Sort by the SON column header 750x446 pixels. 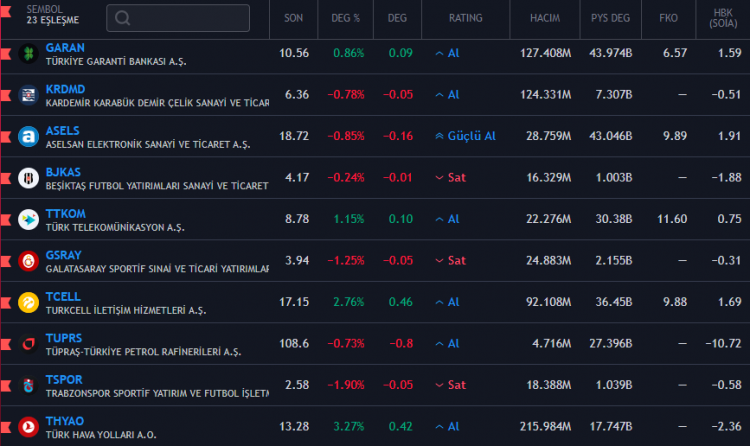coord(293,18)
